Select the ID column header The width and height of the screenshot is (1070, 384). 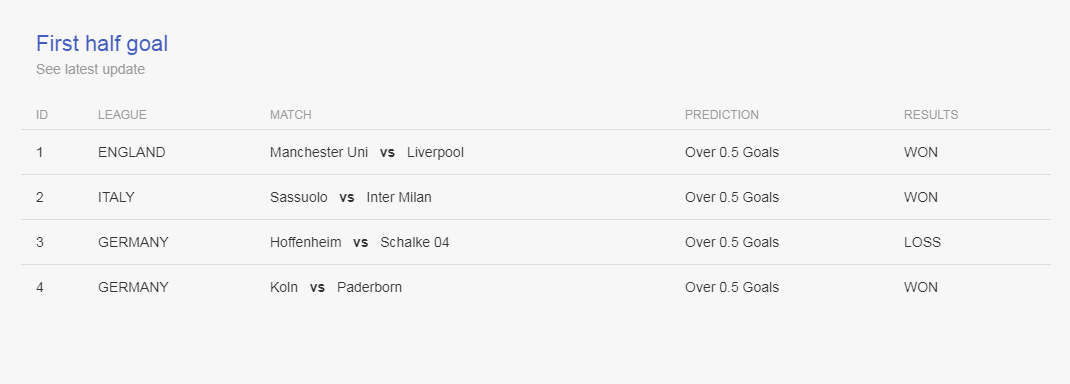(42, 115)
